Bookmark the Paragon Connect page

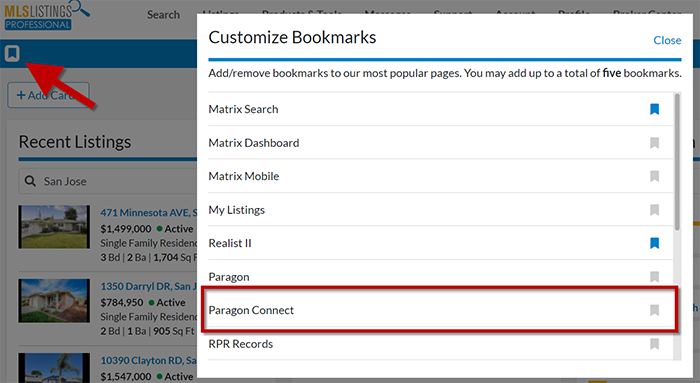[654, 310]
